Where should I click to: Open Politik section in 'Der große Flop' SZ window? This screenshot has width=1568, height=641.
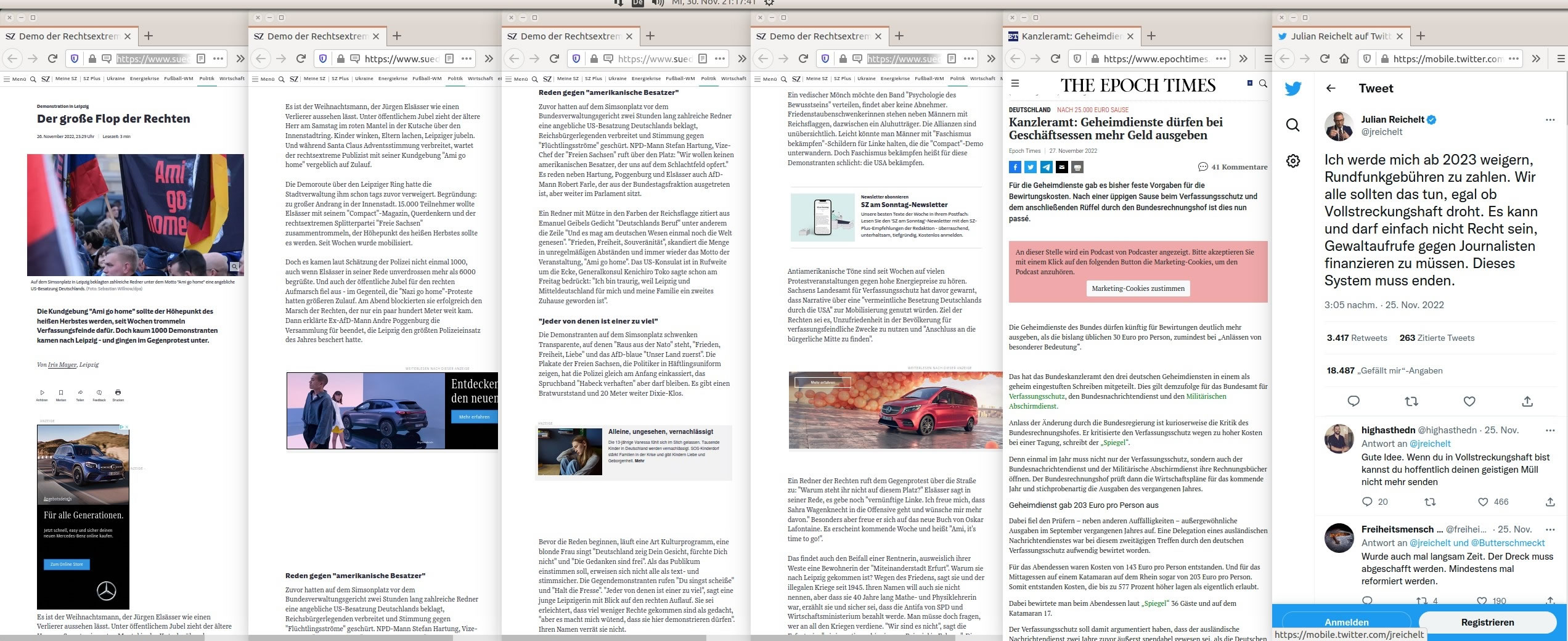pyautogui.click(x=207, y=78)
